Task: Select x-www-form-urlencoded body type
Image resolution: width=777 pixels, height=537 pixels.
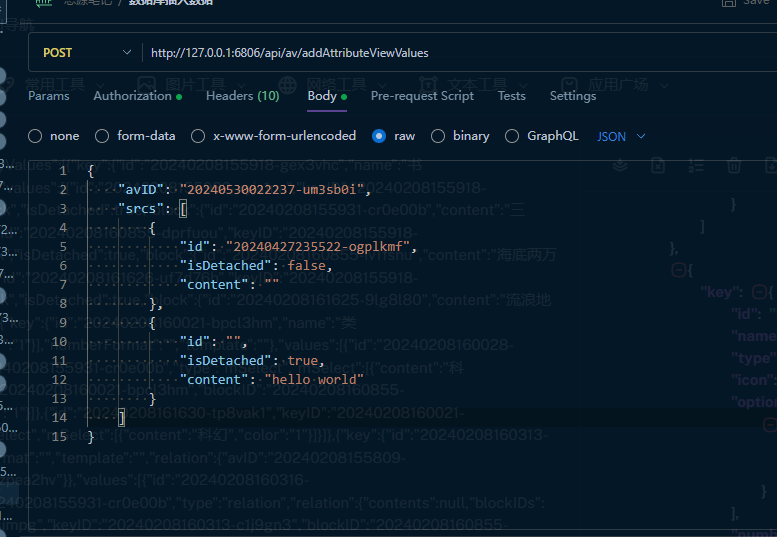Action: point(198,136)
